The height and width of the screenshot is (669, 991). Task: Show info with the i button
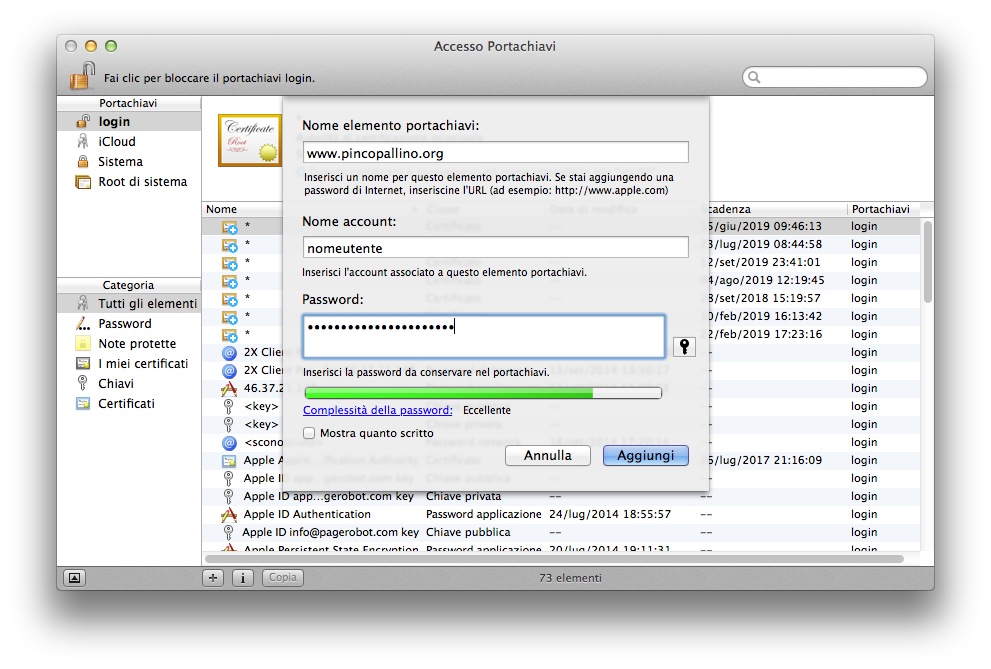(x=242, y=578)
